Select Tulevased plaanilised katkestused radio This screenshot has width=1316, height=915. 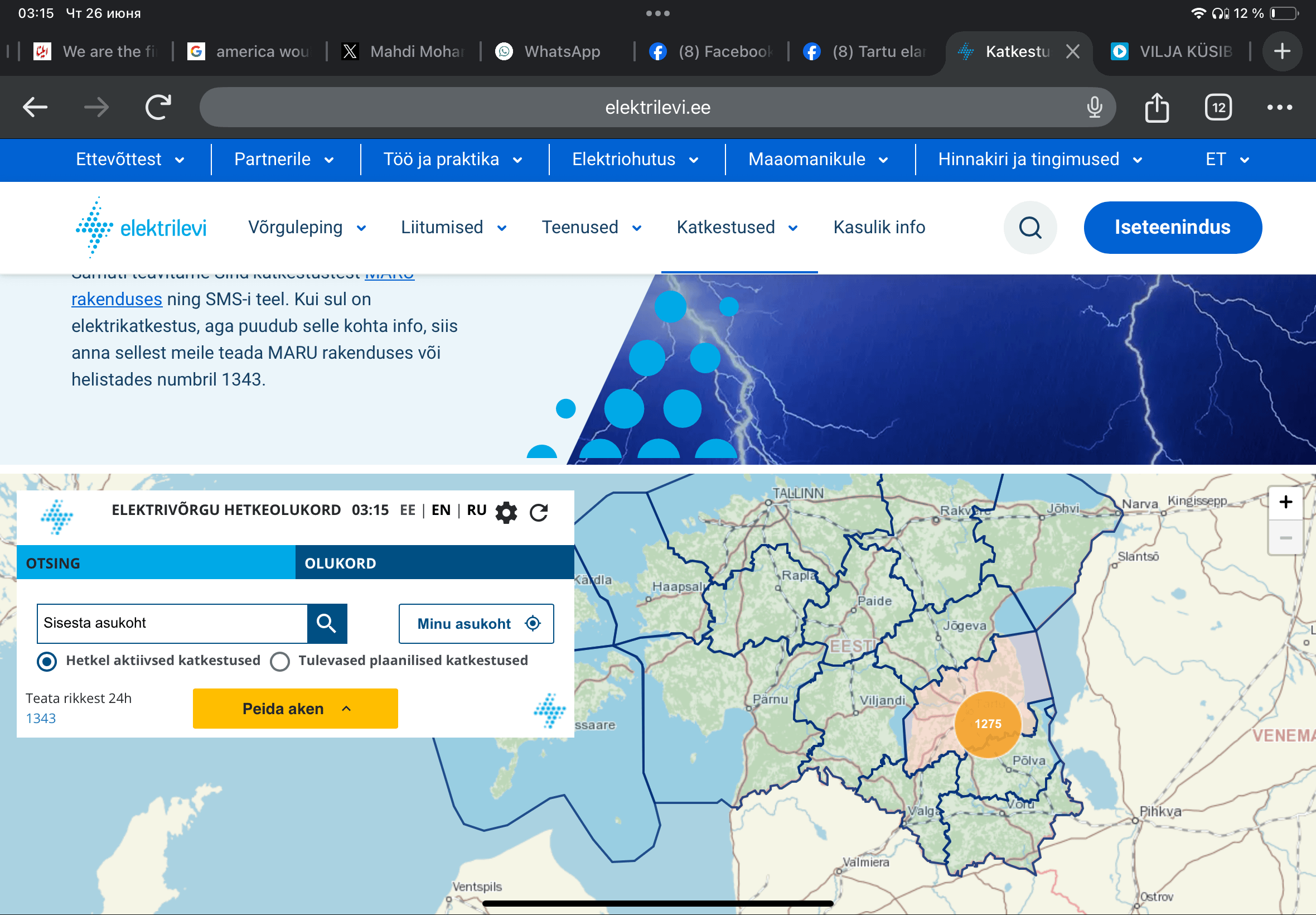(279, 661)
